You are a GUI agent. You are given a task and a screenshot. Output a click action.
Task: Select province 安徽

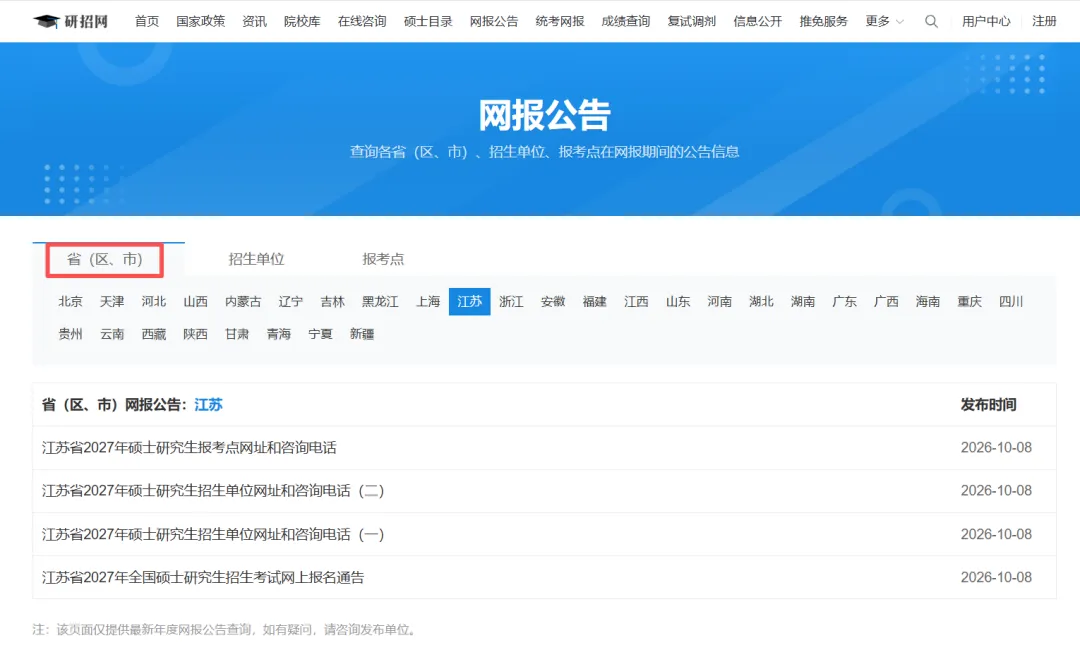[x=553, y=302]
